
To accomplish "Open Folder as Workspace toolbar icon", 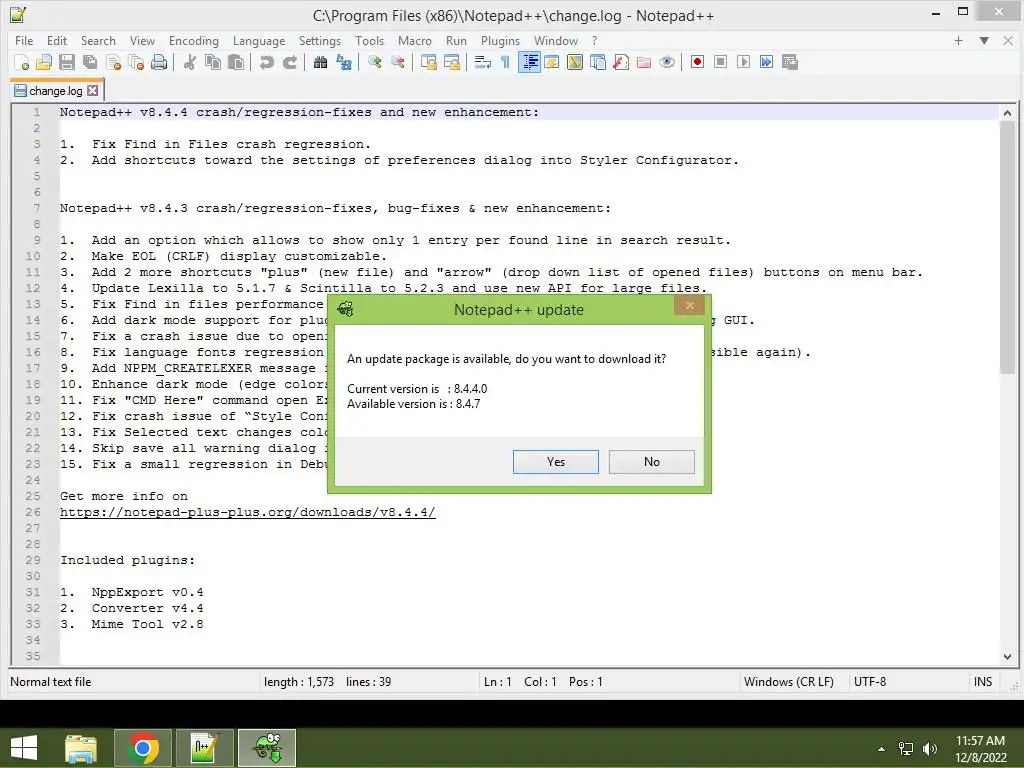I will pyautogui.click(x=644, y=62).
